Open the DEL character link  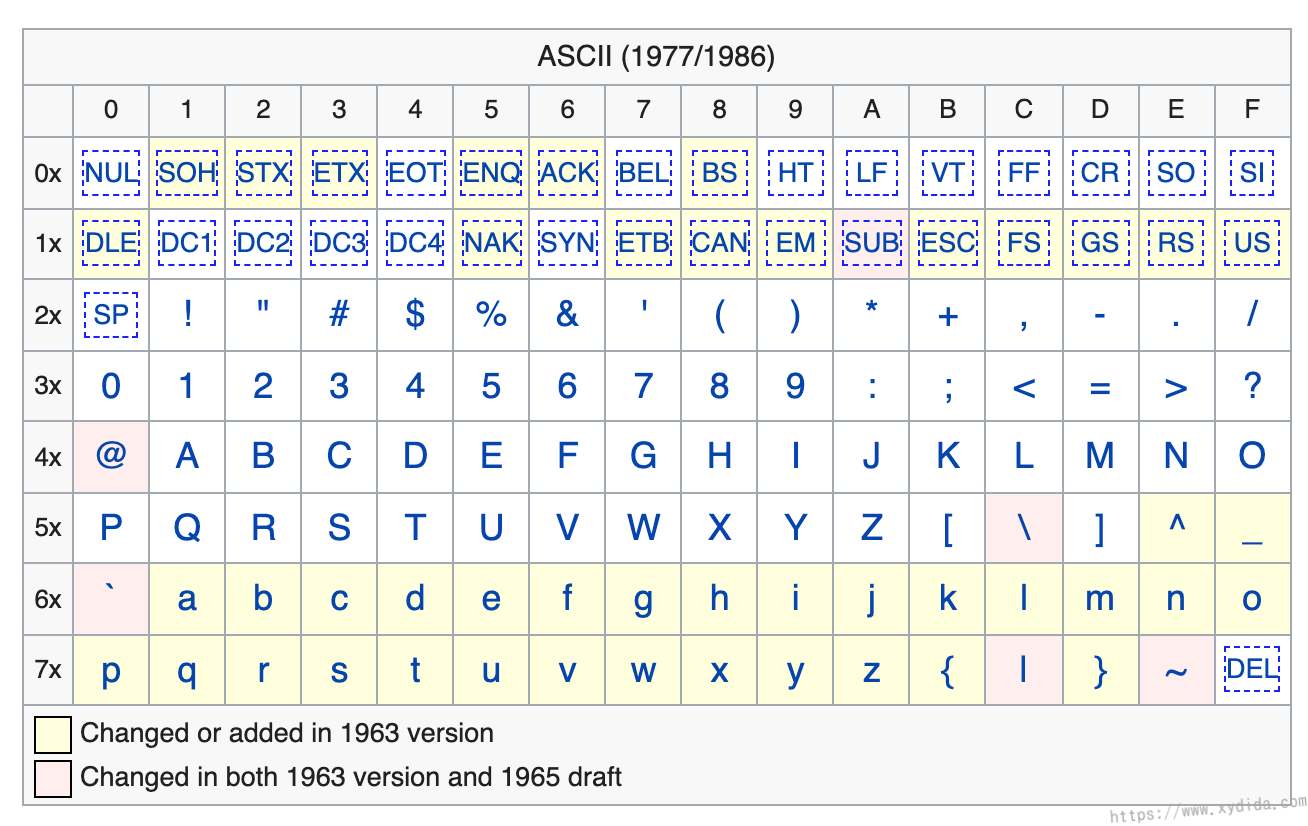click(1252, 669)
